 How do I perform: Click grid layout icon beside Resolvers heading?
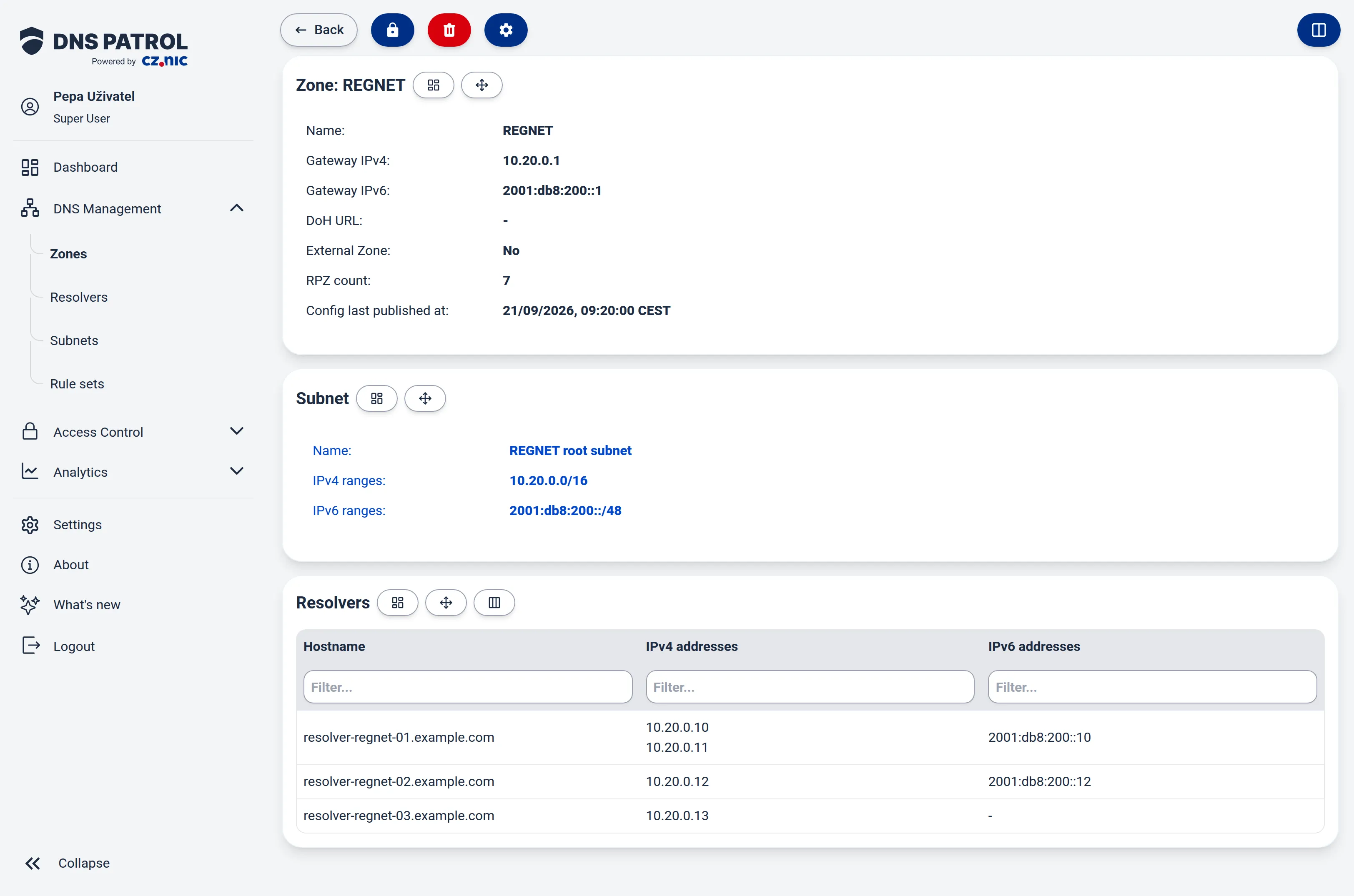397,602
